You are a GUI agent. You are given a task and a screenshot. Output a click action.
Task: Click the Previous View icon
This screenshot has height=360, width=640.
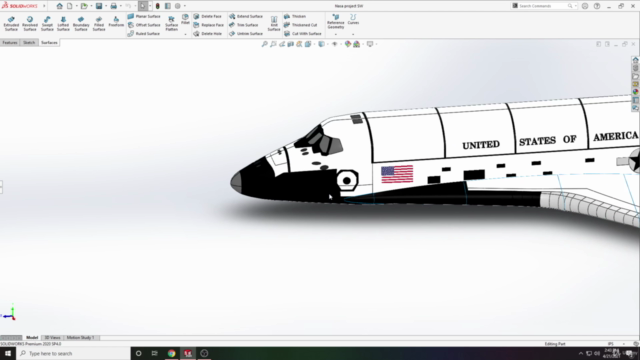[282, 44]
